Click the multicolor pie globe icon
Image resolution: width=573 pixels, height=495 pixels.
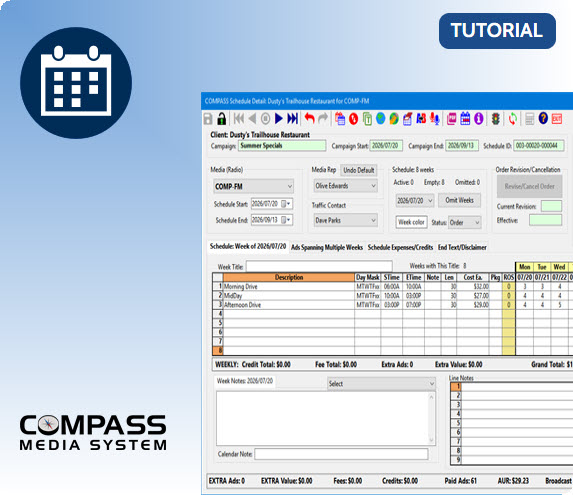point(394,119)
